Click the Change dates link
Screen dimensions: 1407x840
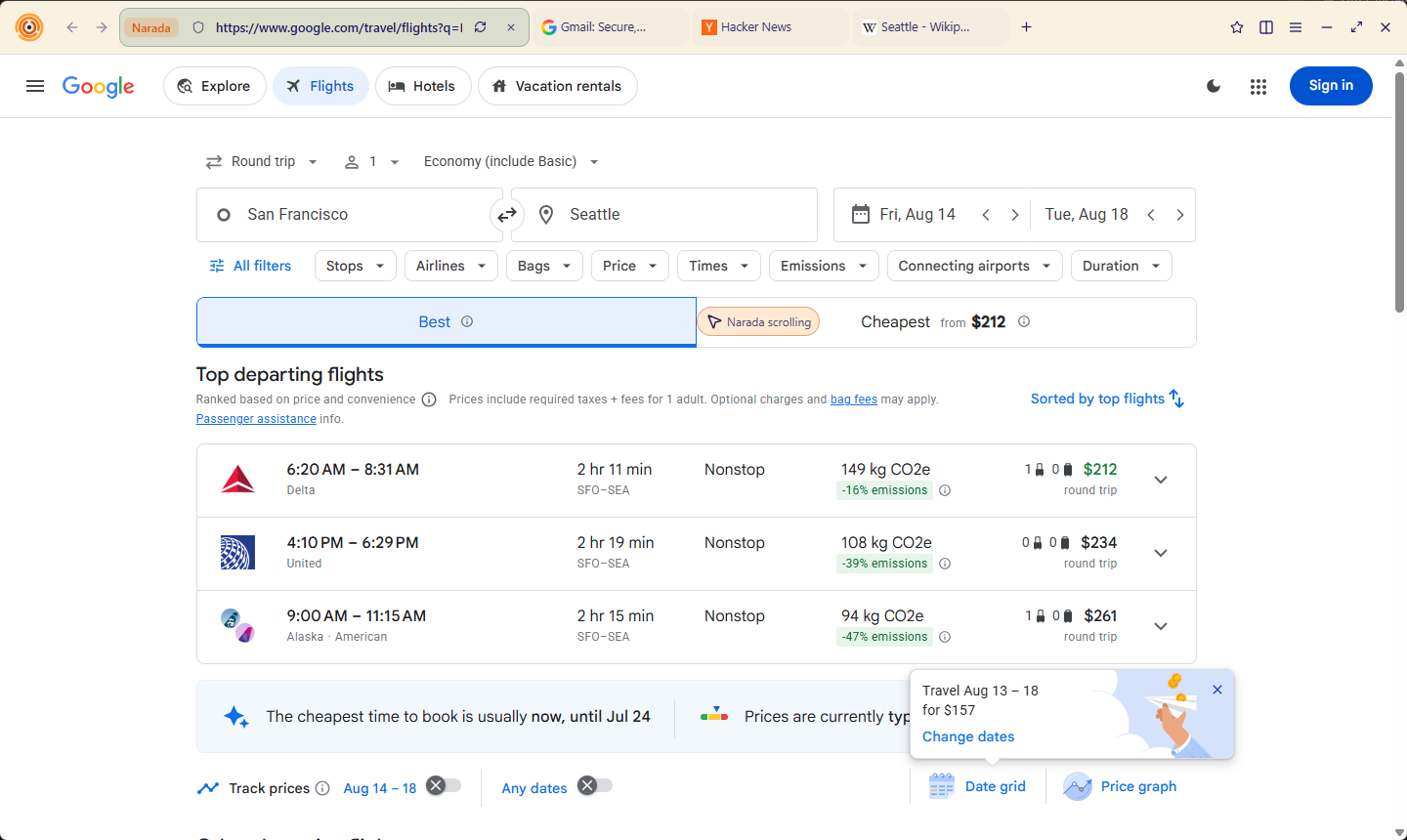(x=968, y=736)
